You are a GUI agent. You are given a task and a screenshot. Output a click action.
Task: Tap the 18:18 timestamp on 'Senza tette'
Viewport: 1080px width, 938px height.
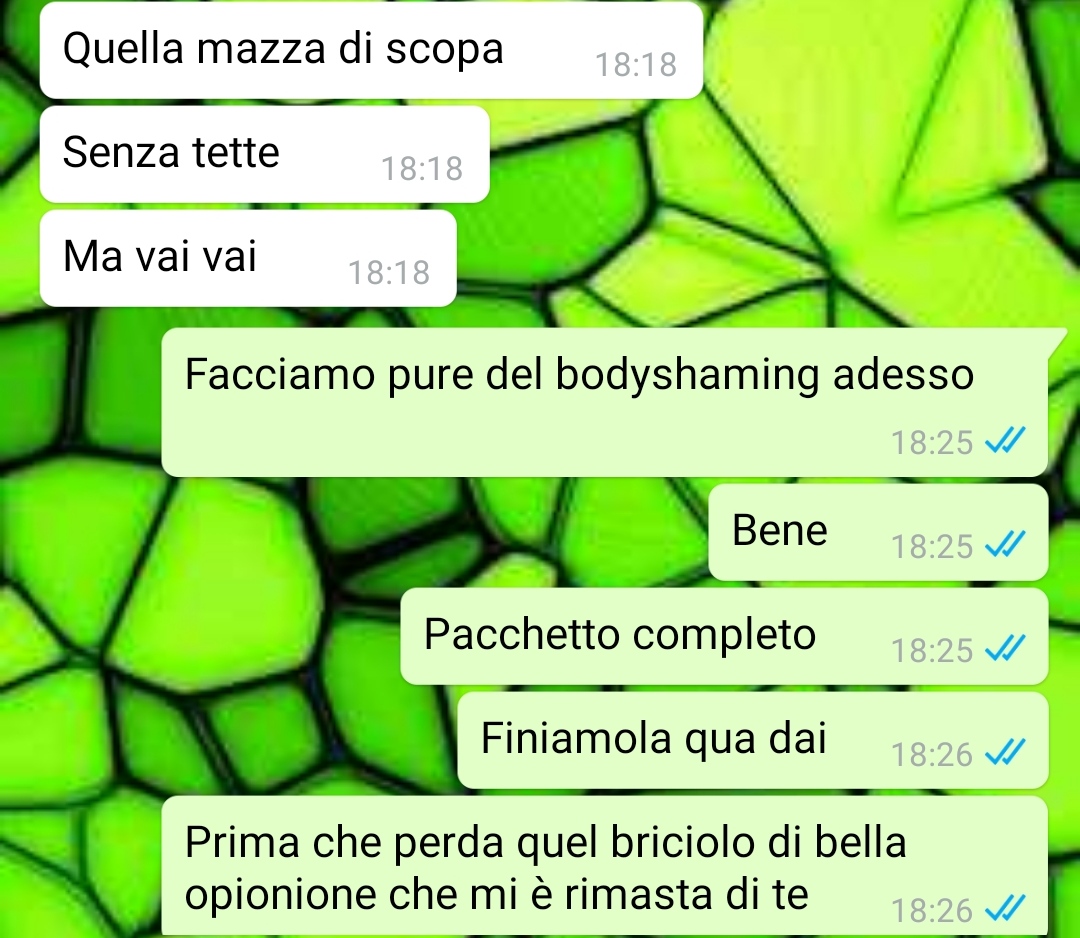pyautogui.click(x=422, y=169)
